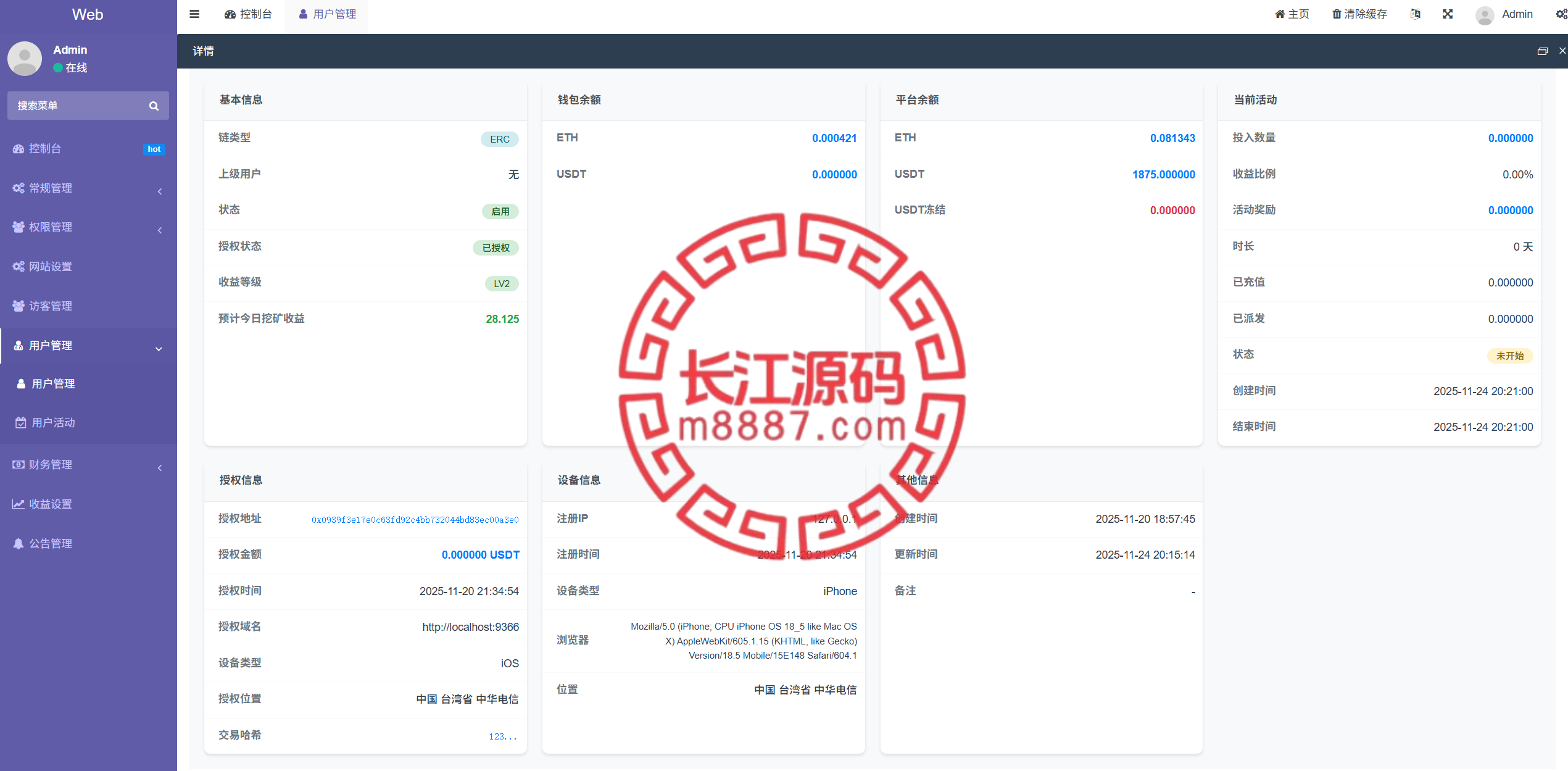Collapse the 用户管理 submenu arrow
This screenshot has width=1568, height=771.
pos(159,349)
